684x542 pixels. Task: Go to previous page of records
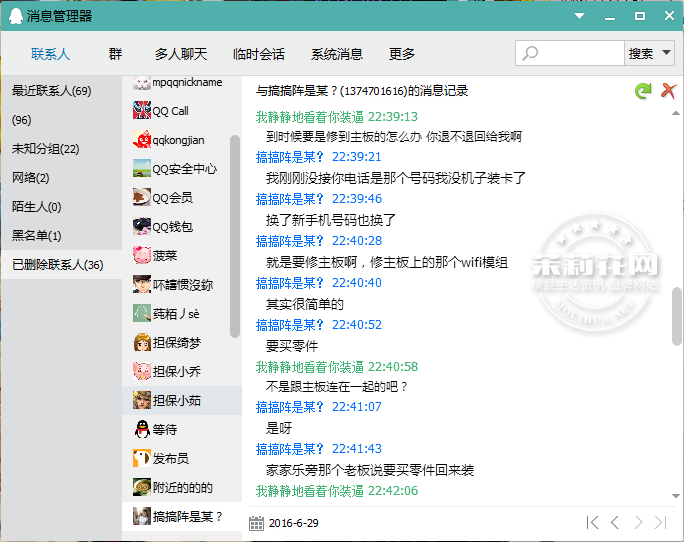pyautogui.click(x=615, y=522)
